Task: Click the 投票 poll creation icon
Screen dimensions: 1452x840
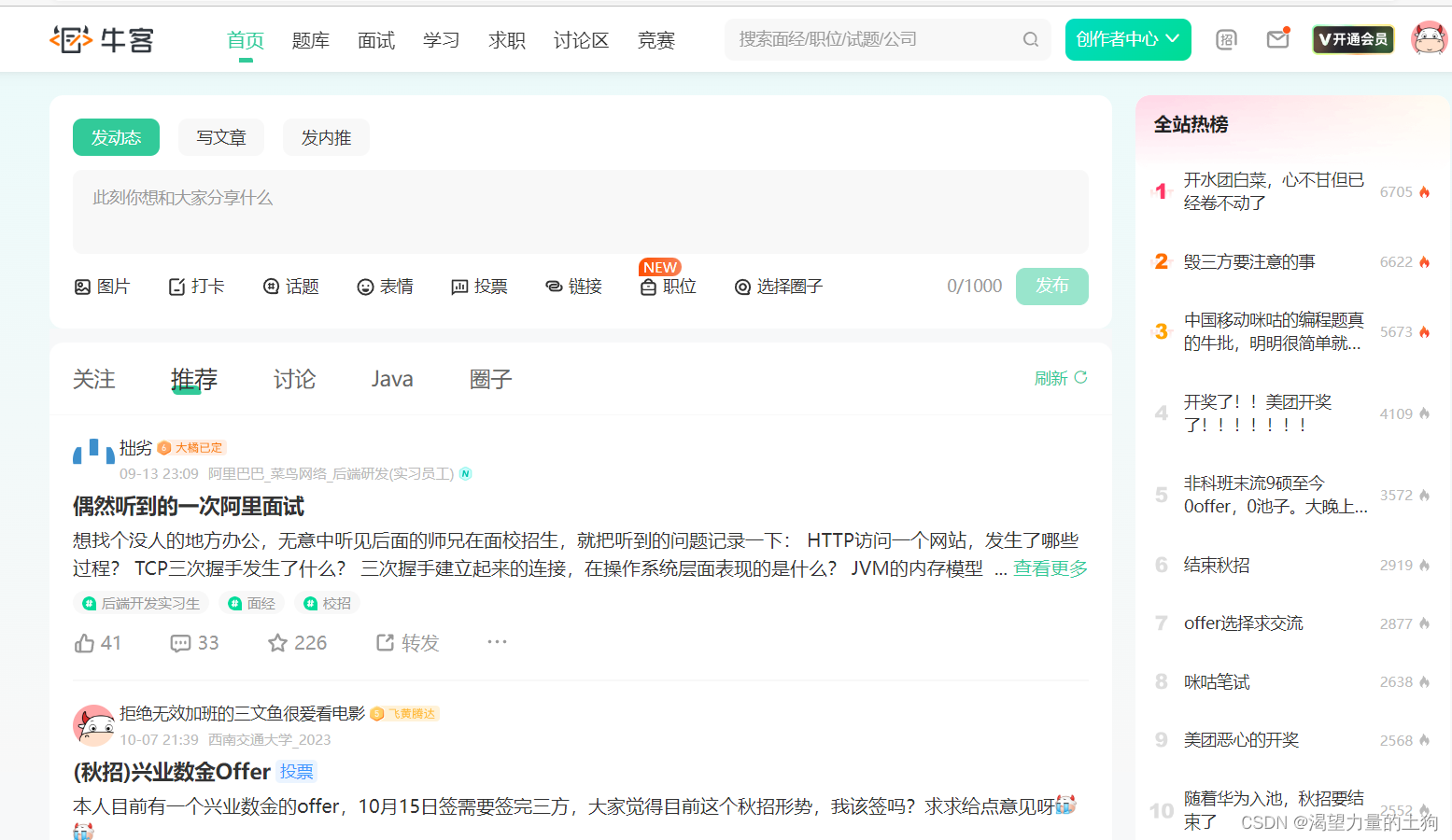Action: pyautogui.click(x=479, y=286)
